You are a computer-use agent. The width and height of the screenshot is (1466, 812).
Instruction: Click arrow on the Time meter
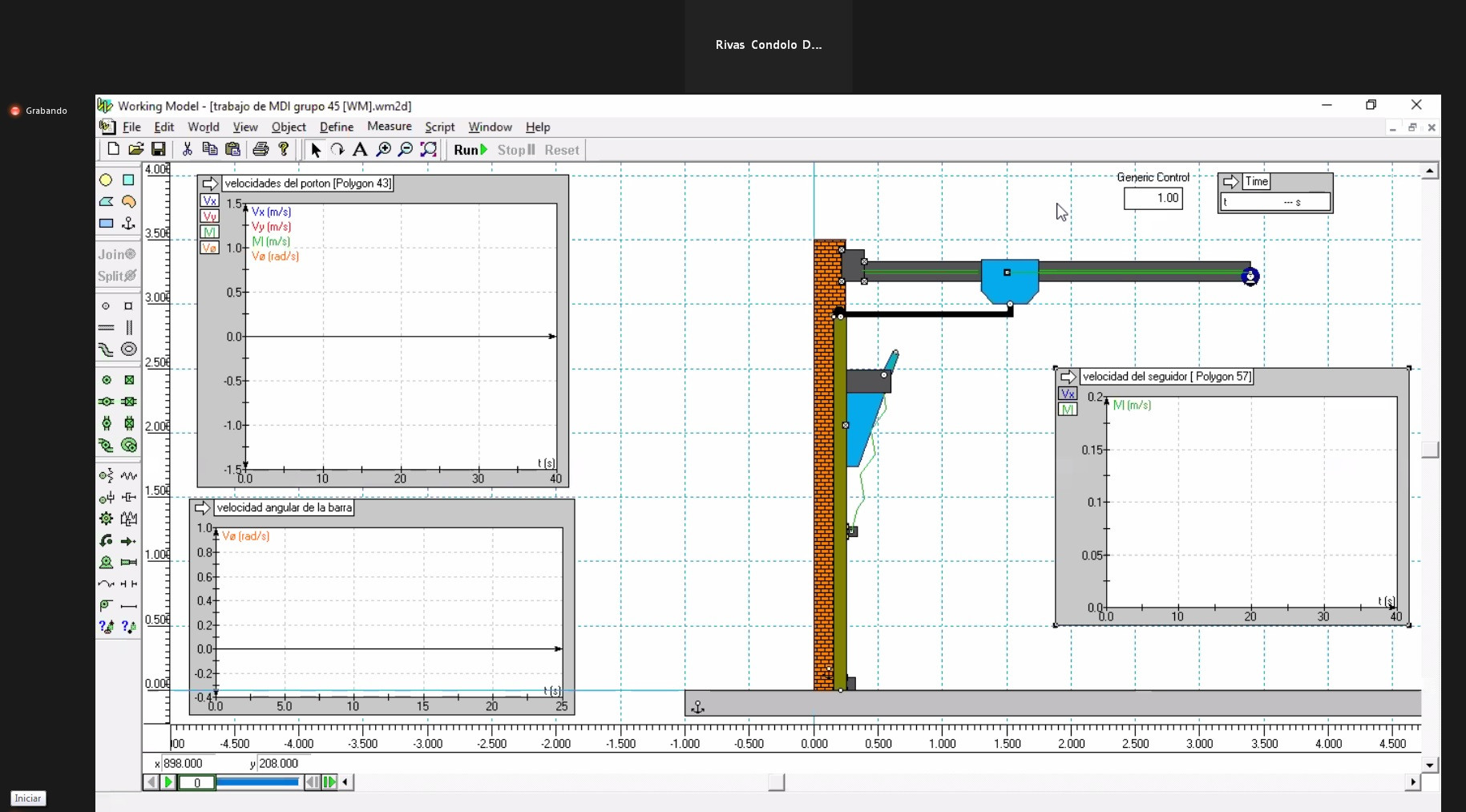coord(1230,182)
